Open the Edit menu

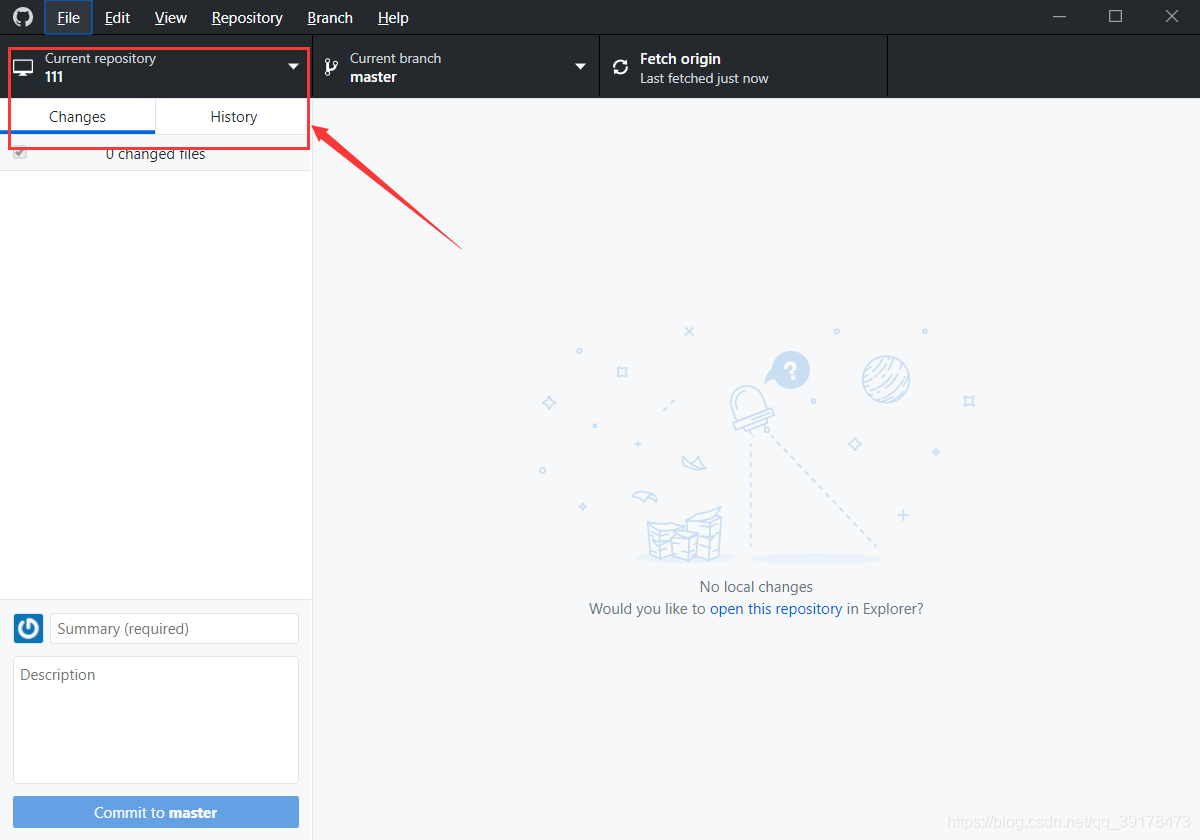click(x=117, y=18)
